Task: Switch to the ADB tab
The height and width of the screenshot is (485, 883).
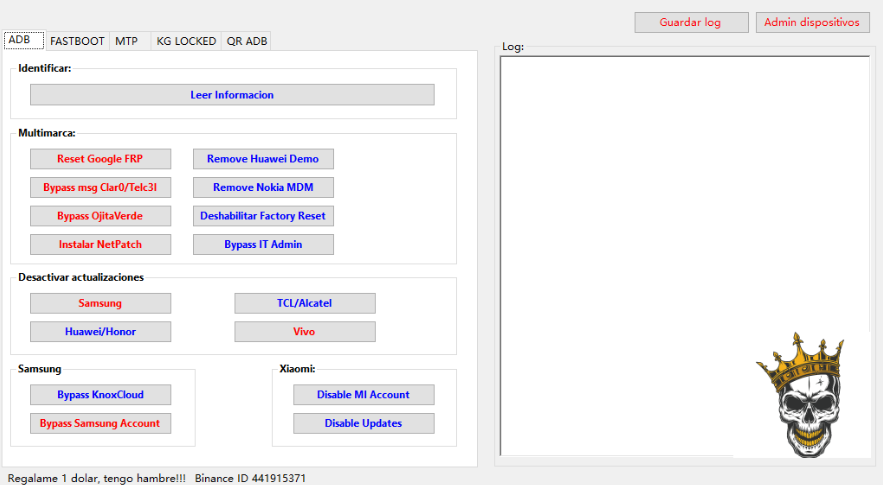Action: (24, 40)
